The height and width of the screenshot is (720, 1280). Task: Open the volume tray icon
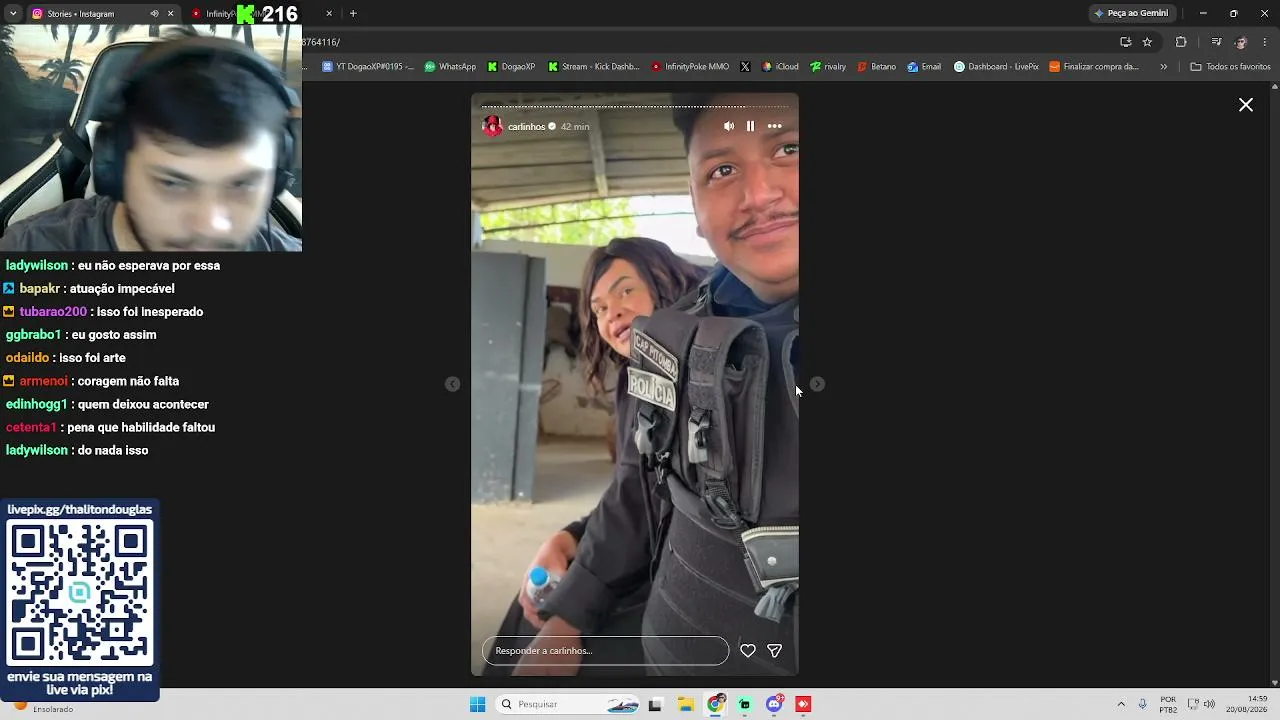(1209, 704)
